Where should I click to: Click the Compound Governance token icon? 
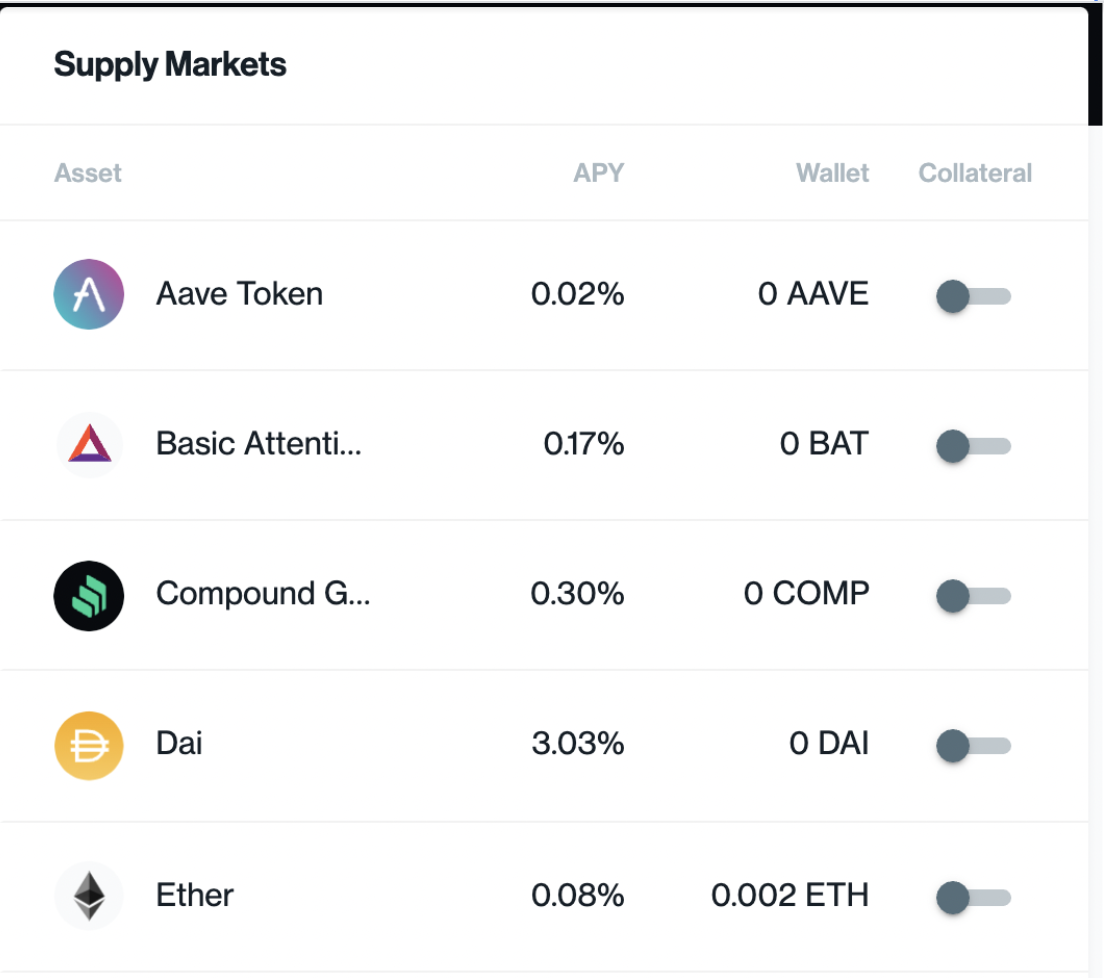(x=88, y=595)
